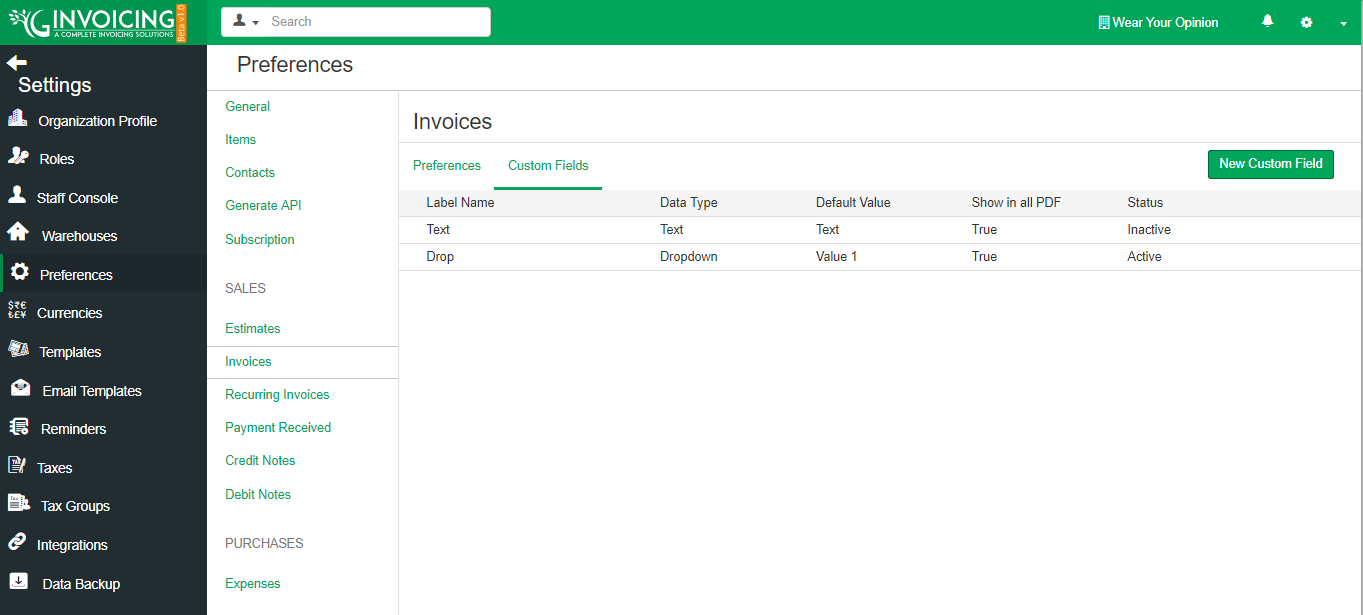Click the Integrations link icon
Screen dimensions: 1363x615
17,542
